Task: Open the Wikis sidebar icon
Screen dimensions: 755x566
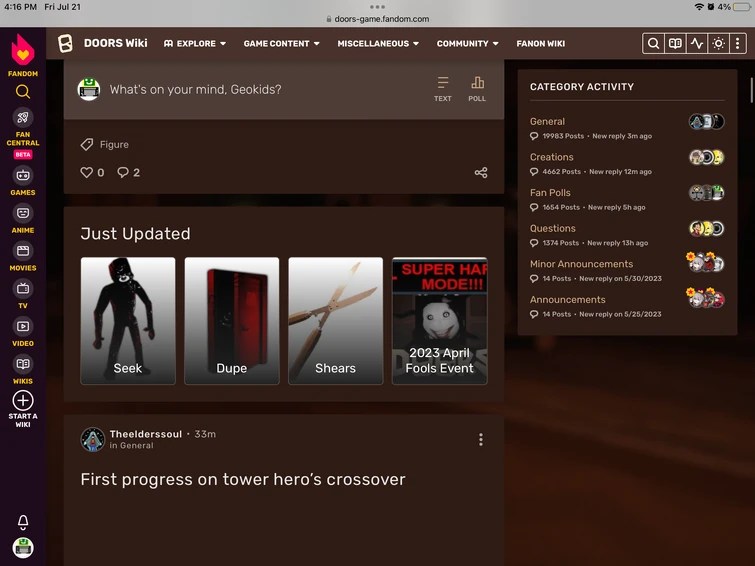Action: [23, 364]
